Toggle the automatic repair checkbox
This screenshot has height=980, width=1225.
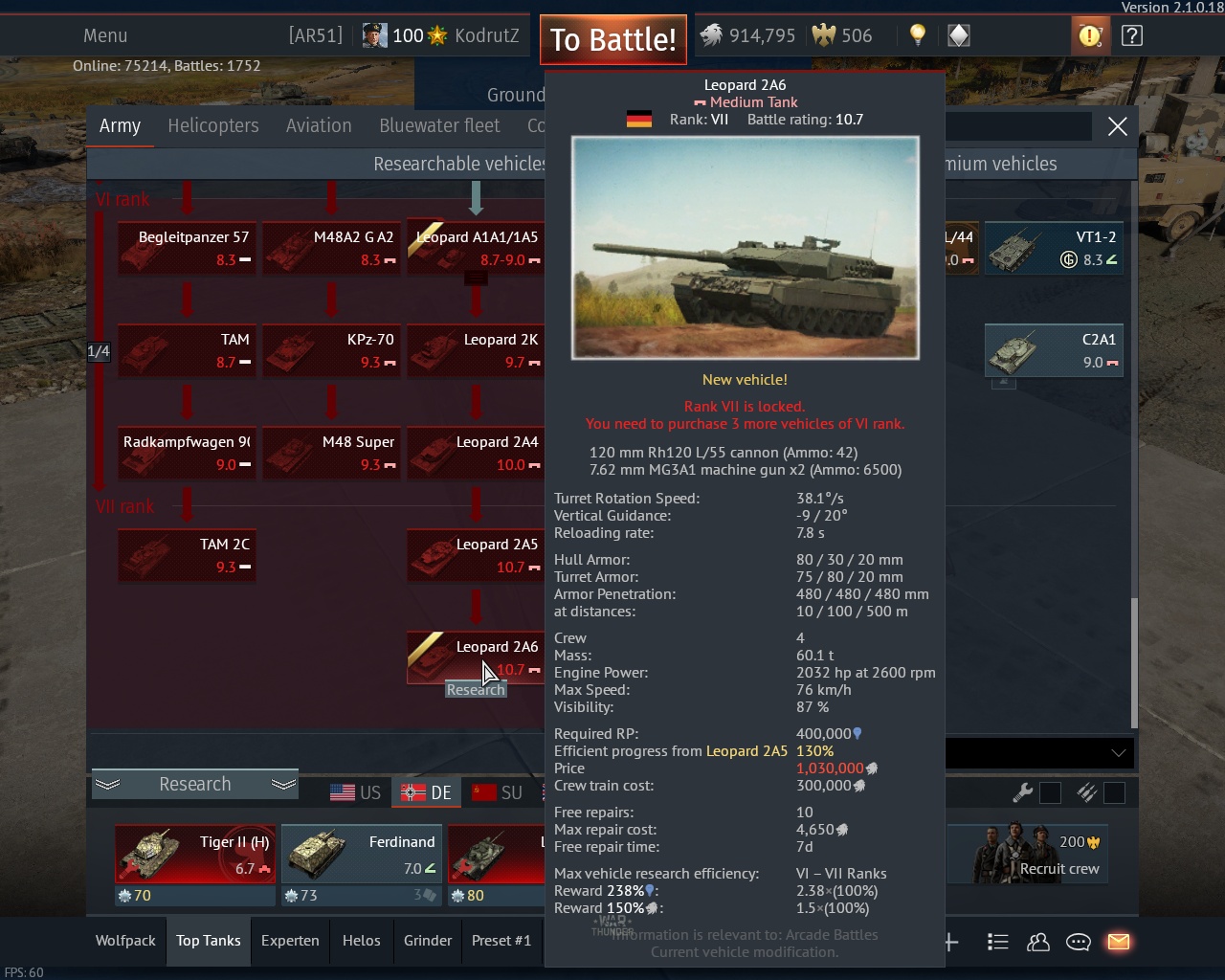pos(1050,792)
